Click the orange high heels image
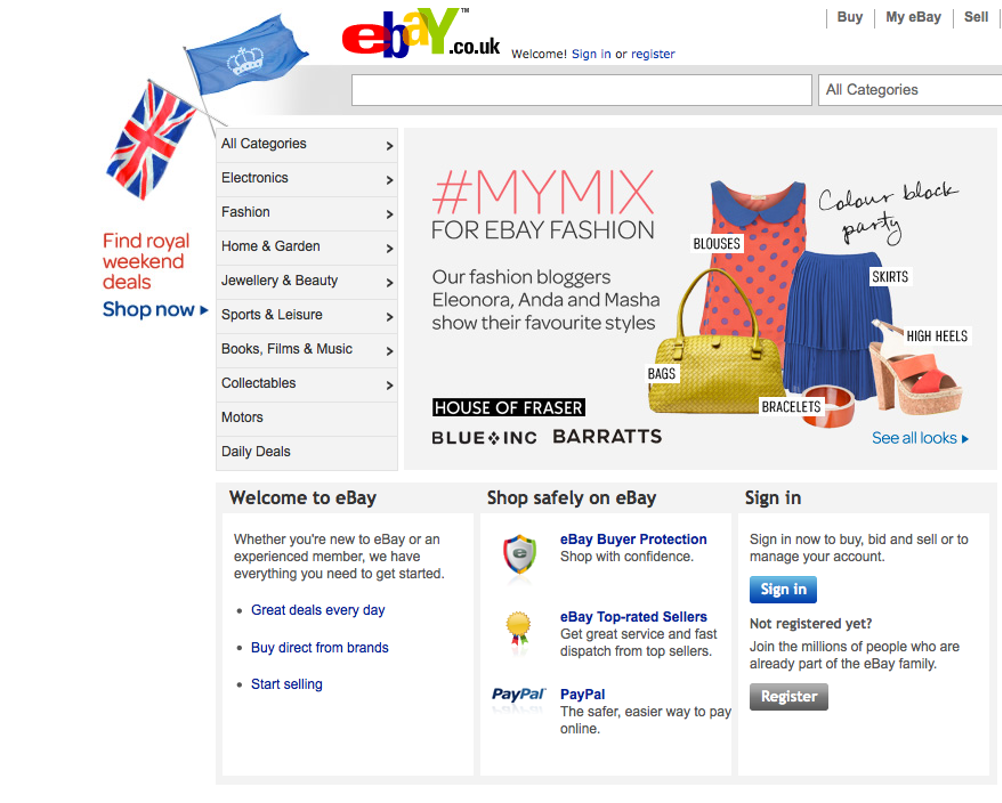The width and height of the screenshot is (1002, 803). [x=916, y=367]
